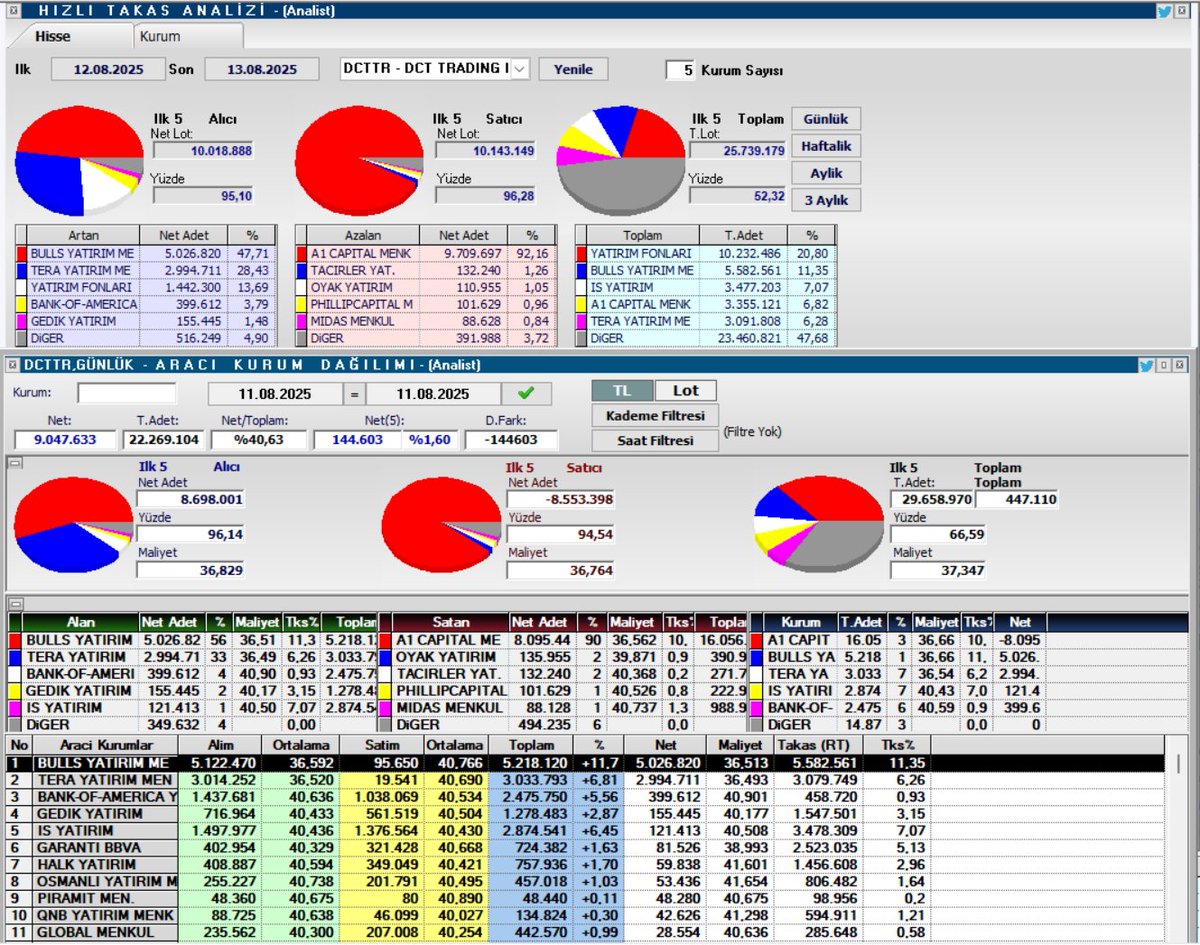Screen dimensions: 1200x945
Task: Select the 3 Aylık period button
Action: tap(826, 200)
